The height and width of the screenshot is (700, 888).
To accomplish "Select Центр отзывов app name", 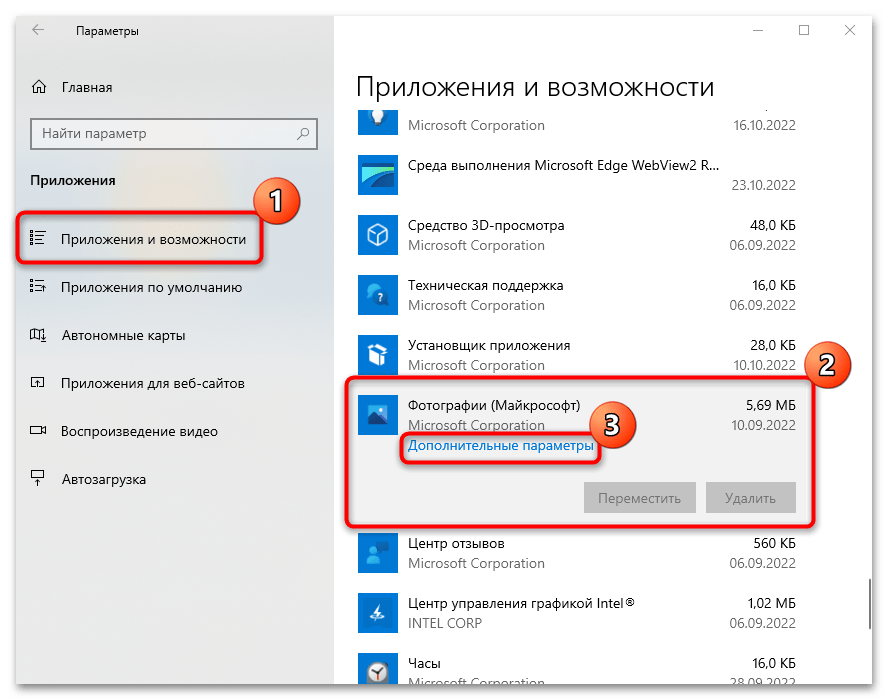I will pyautogui.click(x=456, y=544).
